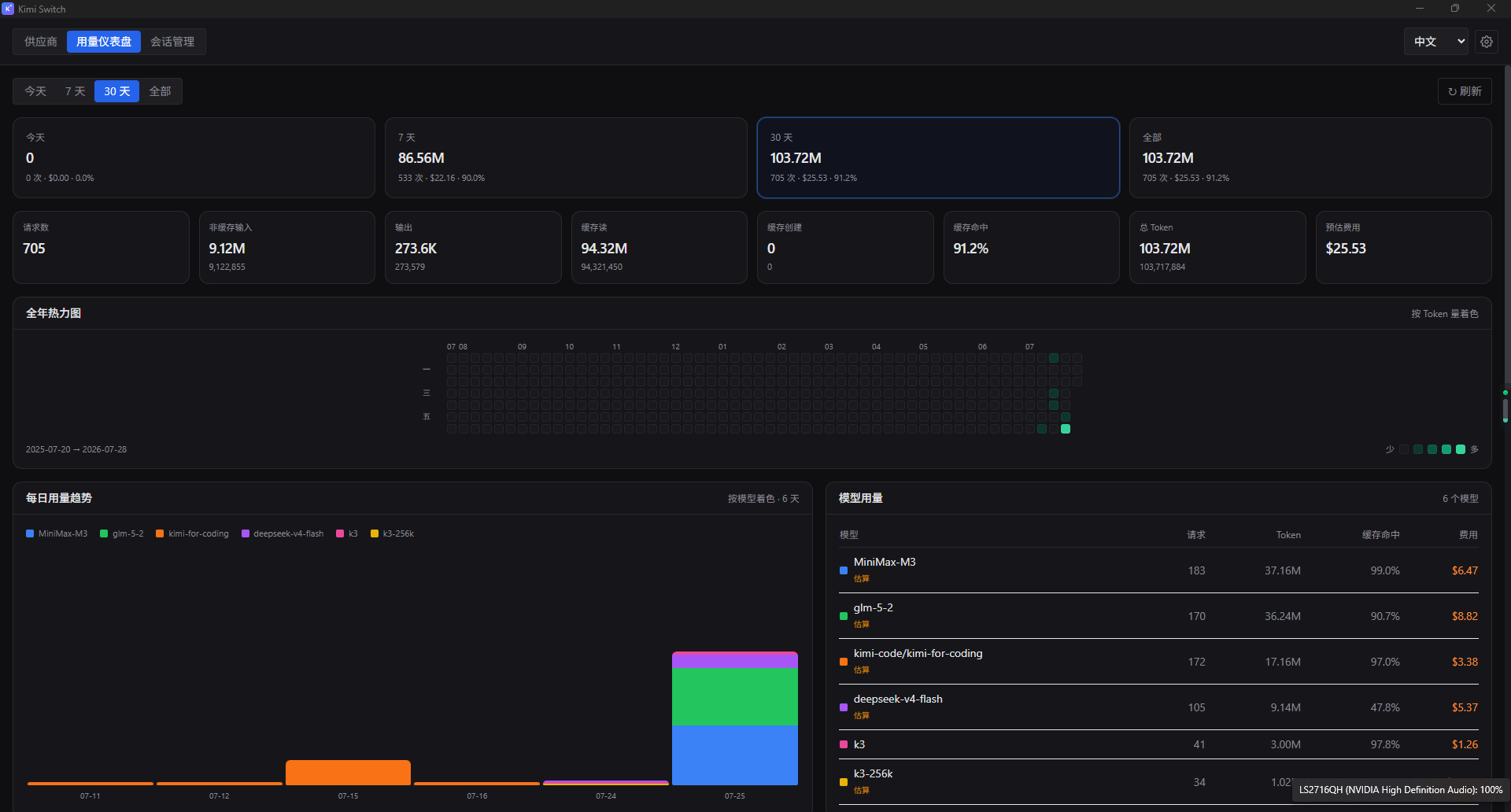Toggle MiniMax-M3 legend item in trend chart
The width and height of the screenshot is (1511, 812).
(x=57, y=533)
